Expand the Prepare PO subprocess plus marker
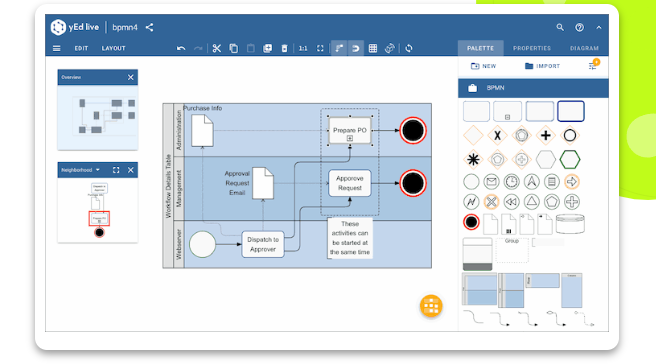This screenshot has width=656, height=364. point(350,138)
